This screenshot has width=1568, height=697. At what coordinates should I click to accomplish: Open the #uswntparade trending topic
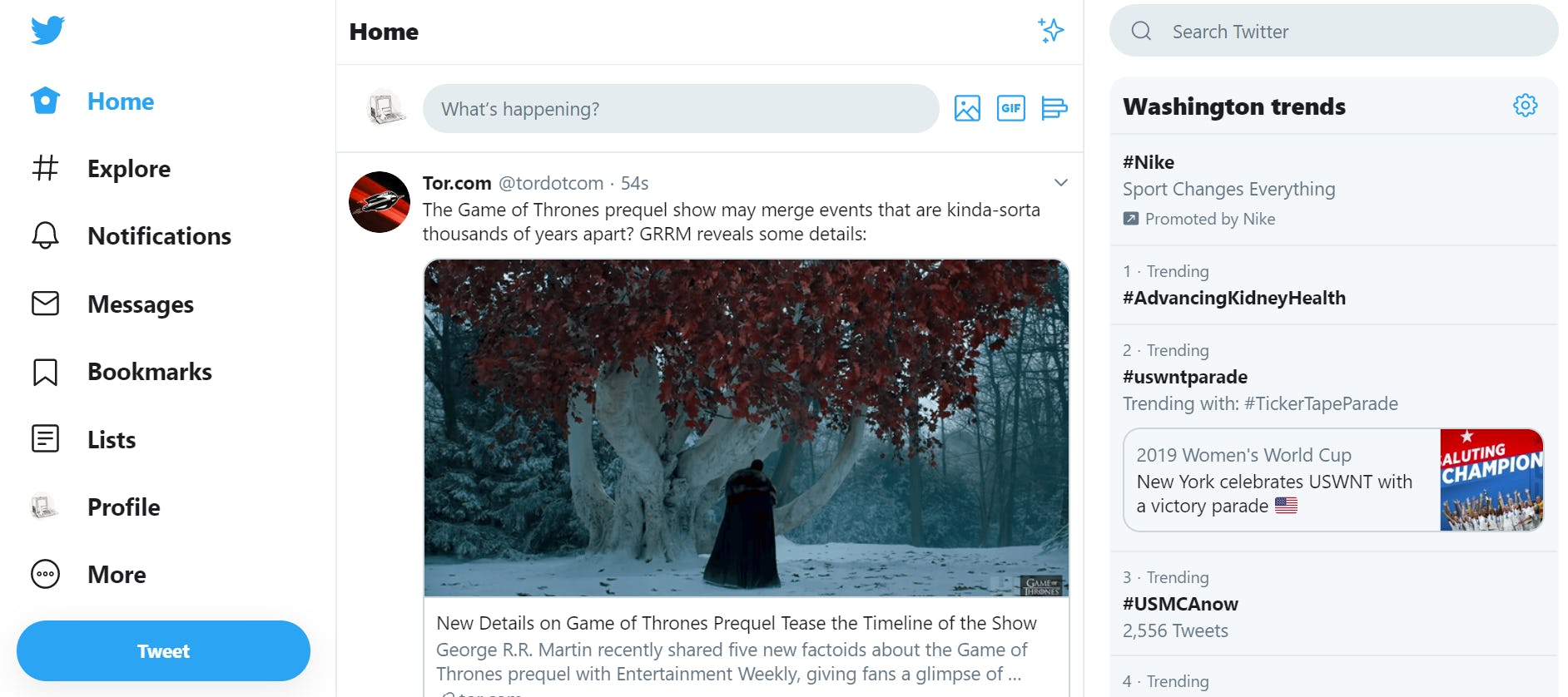[1185, 377]
